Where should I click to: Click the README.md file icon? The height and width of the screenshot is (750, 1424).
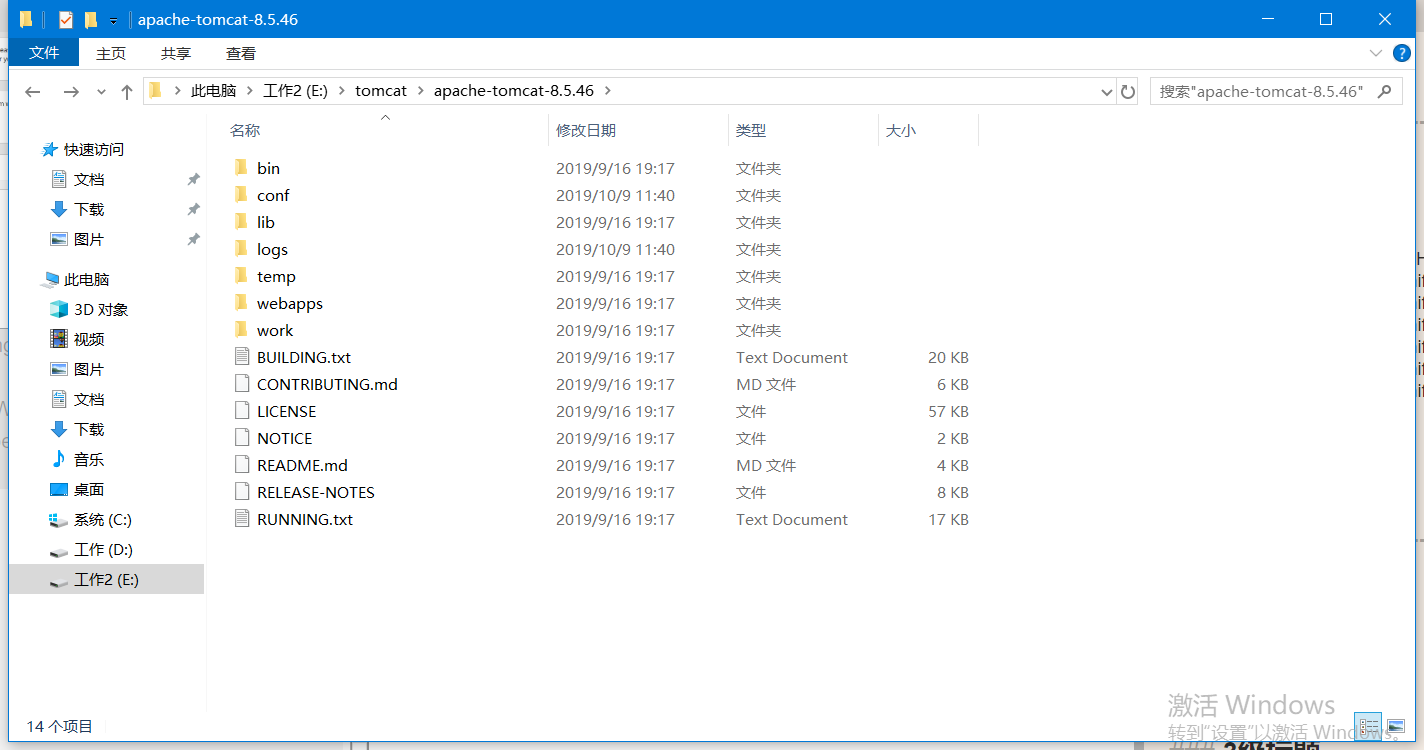[240, 465]
